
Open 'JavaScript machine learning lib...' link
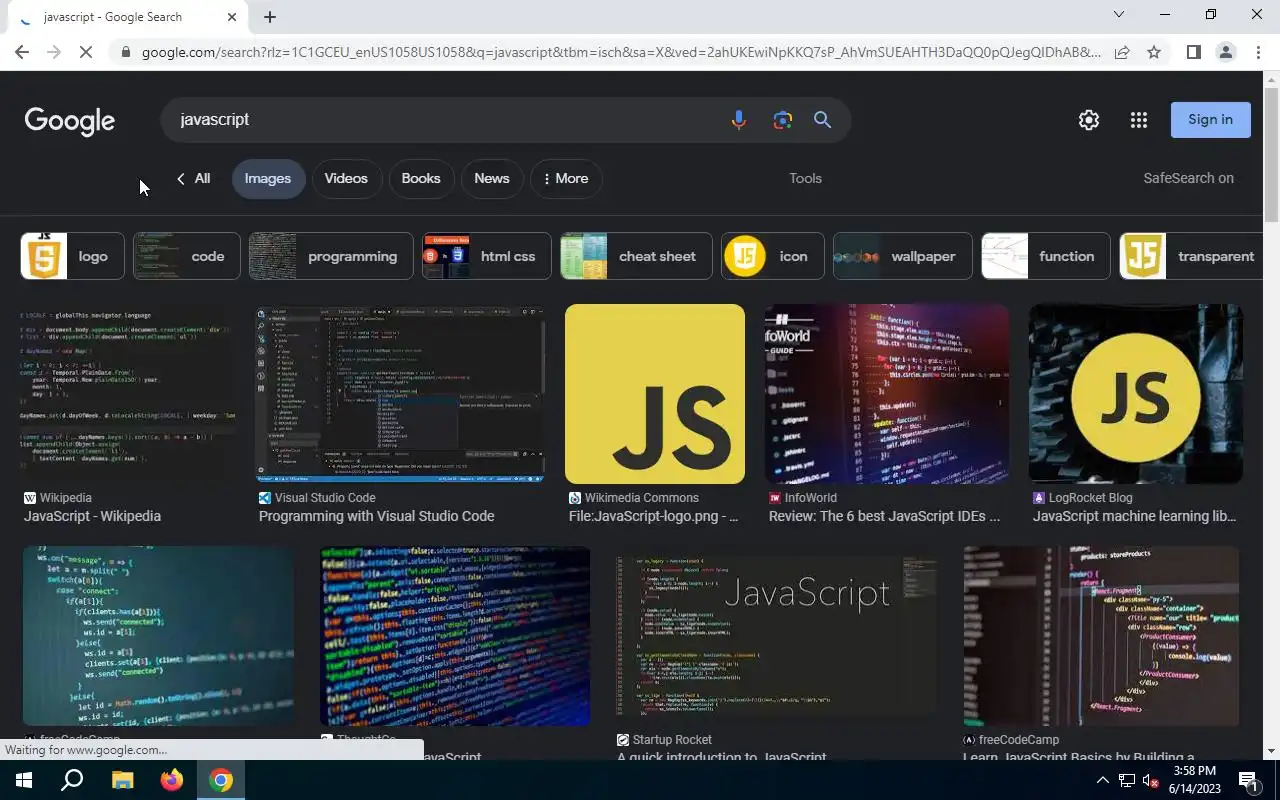pos(1134,517)
